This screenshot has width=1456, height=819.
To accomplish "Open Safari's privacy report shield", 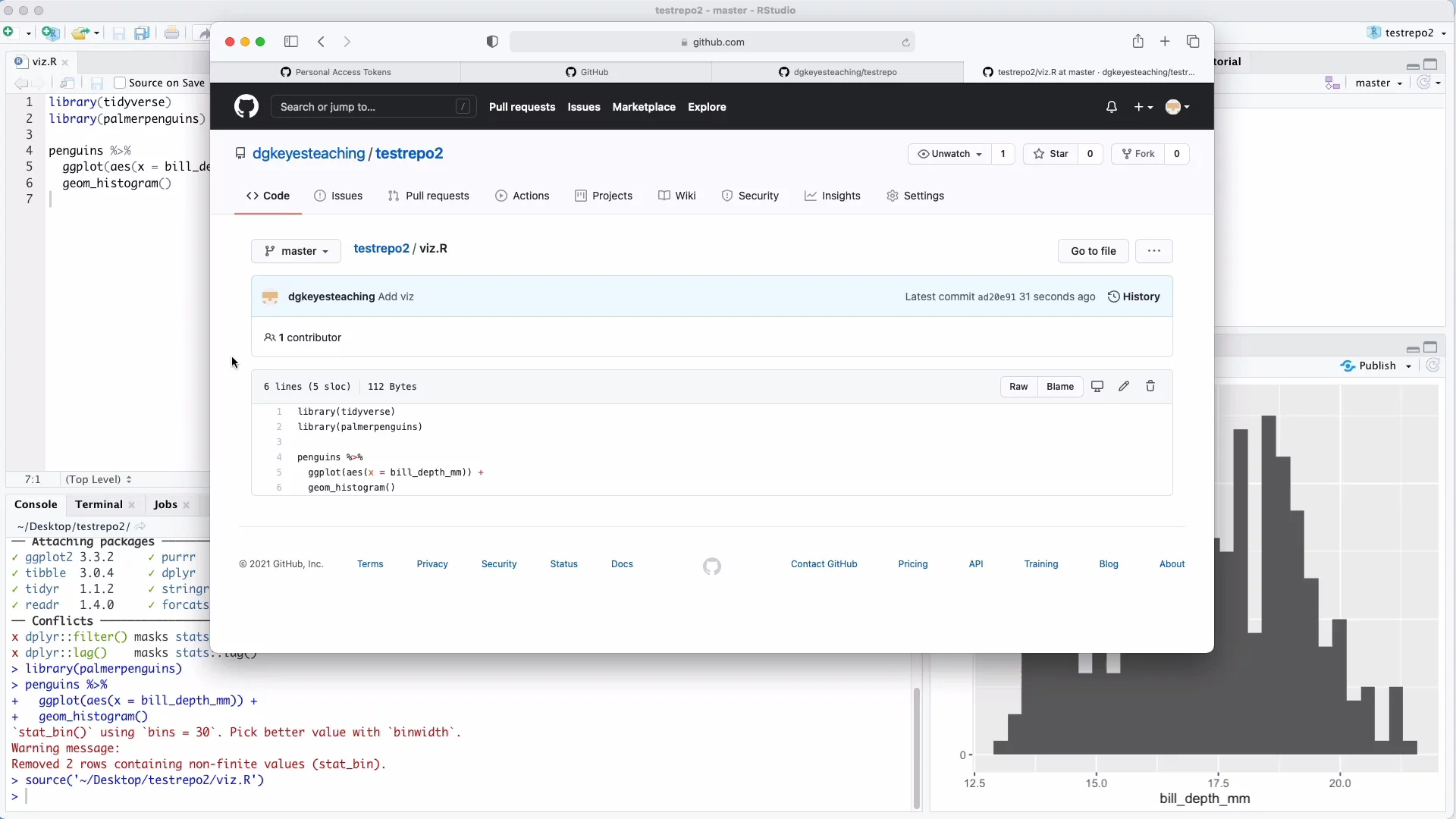I will point(491,42).
